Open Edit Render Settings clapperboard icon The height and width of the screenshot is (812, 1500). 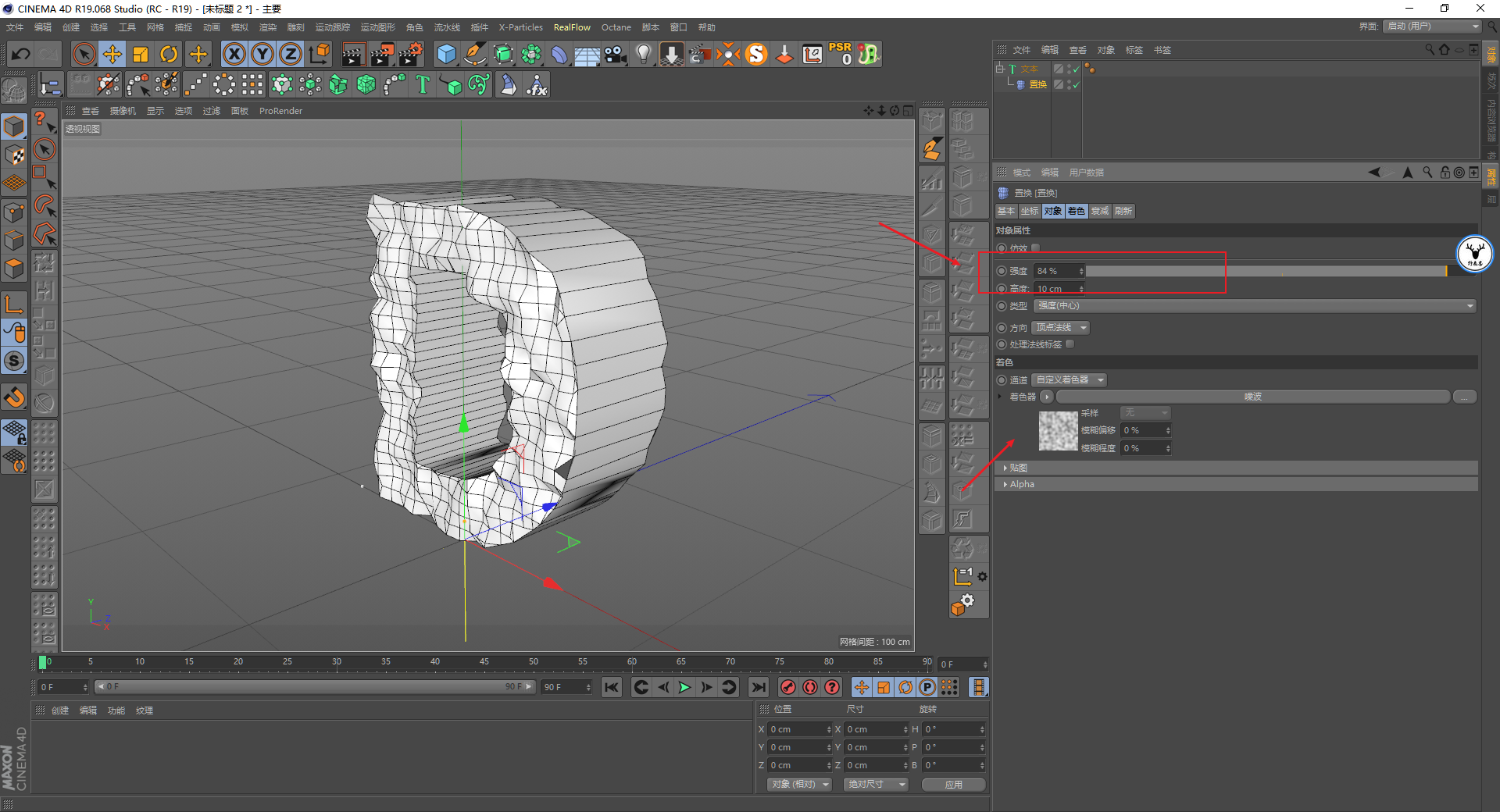tap(411, 54)
